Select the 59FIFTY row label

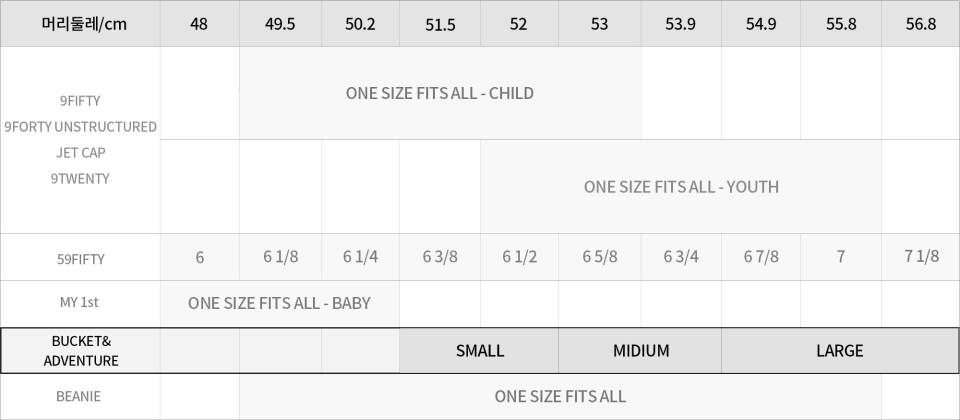[80, 258]
